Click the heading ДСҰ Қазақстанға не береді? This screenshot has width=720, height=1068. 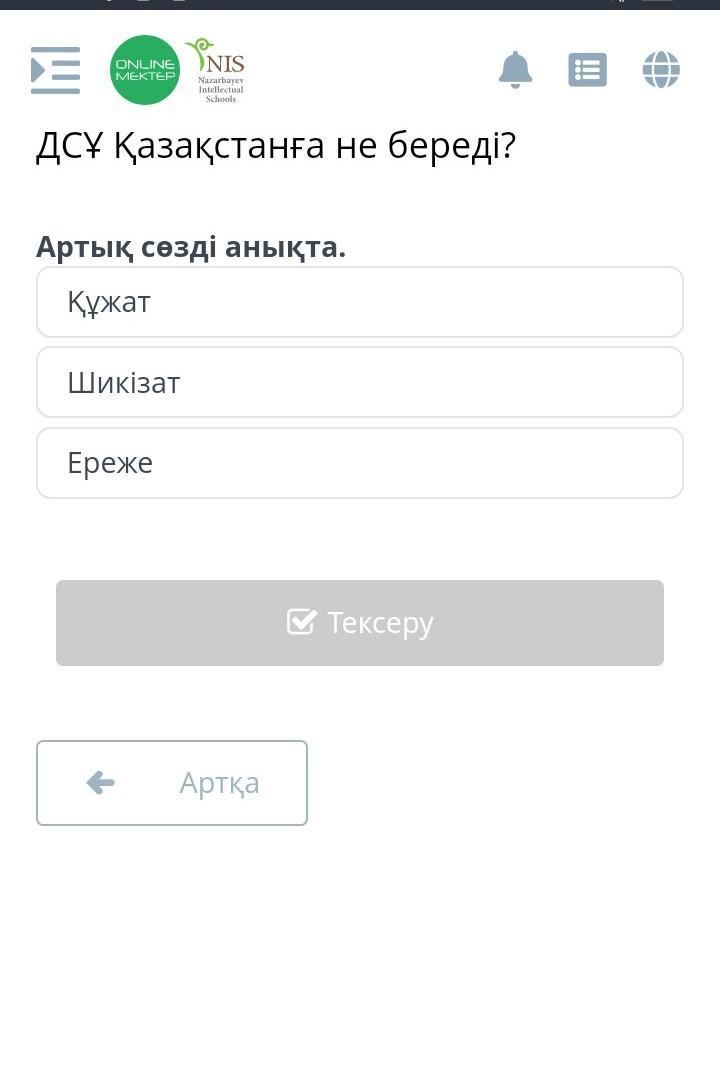[x=276, y=146]
